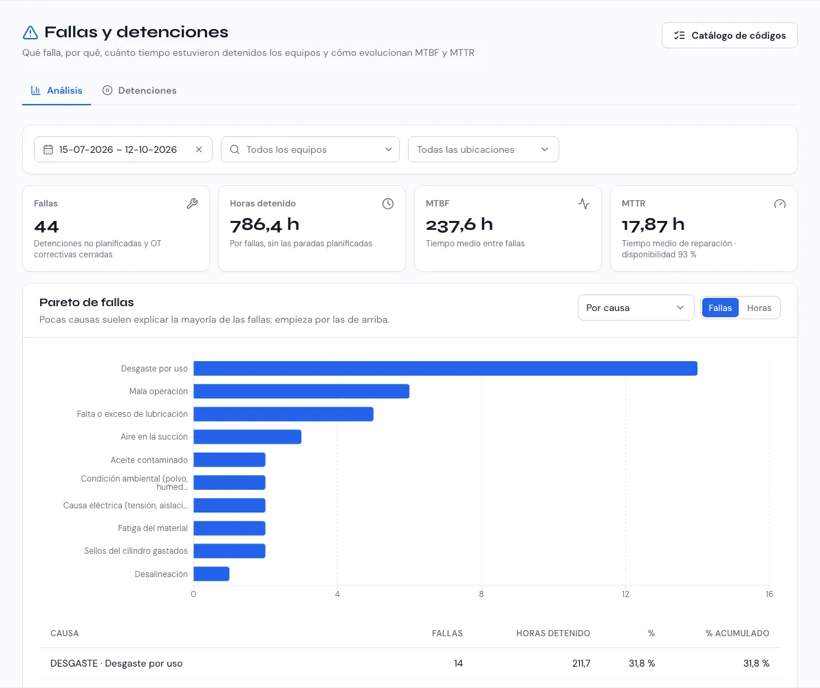Click the % ACUMULADO column header
820x688 pixels.
point(737,633)
